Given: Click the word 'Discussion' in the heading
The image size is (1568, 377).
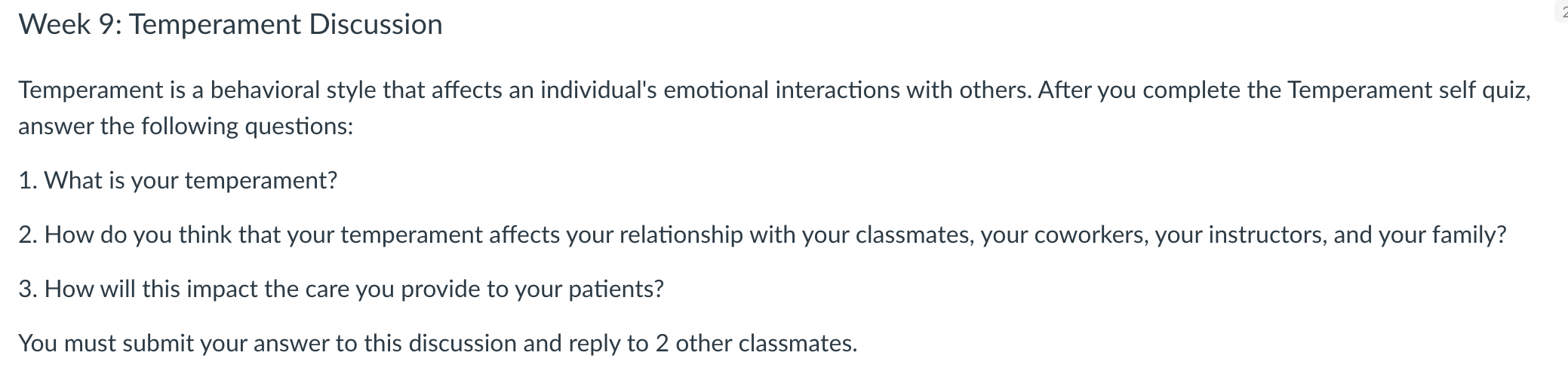Looking at the screenshot, I should click(x=376, y=25).
